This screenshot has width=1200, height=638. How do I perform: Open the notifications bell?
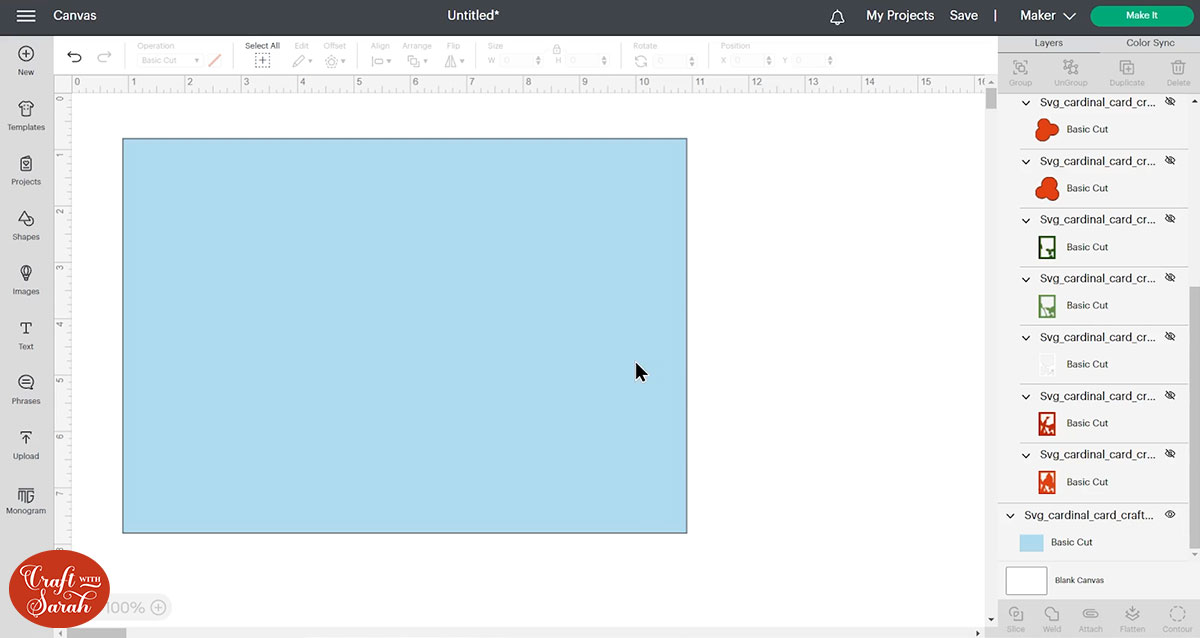click(837, 16)
